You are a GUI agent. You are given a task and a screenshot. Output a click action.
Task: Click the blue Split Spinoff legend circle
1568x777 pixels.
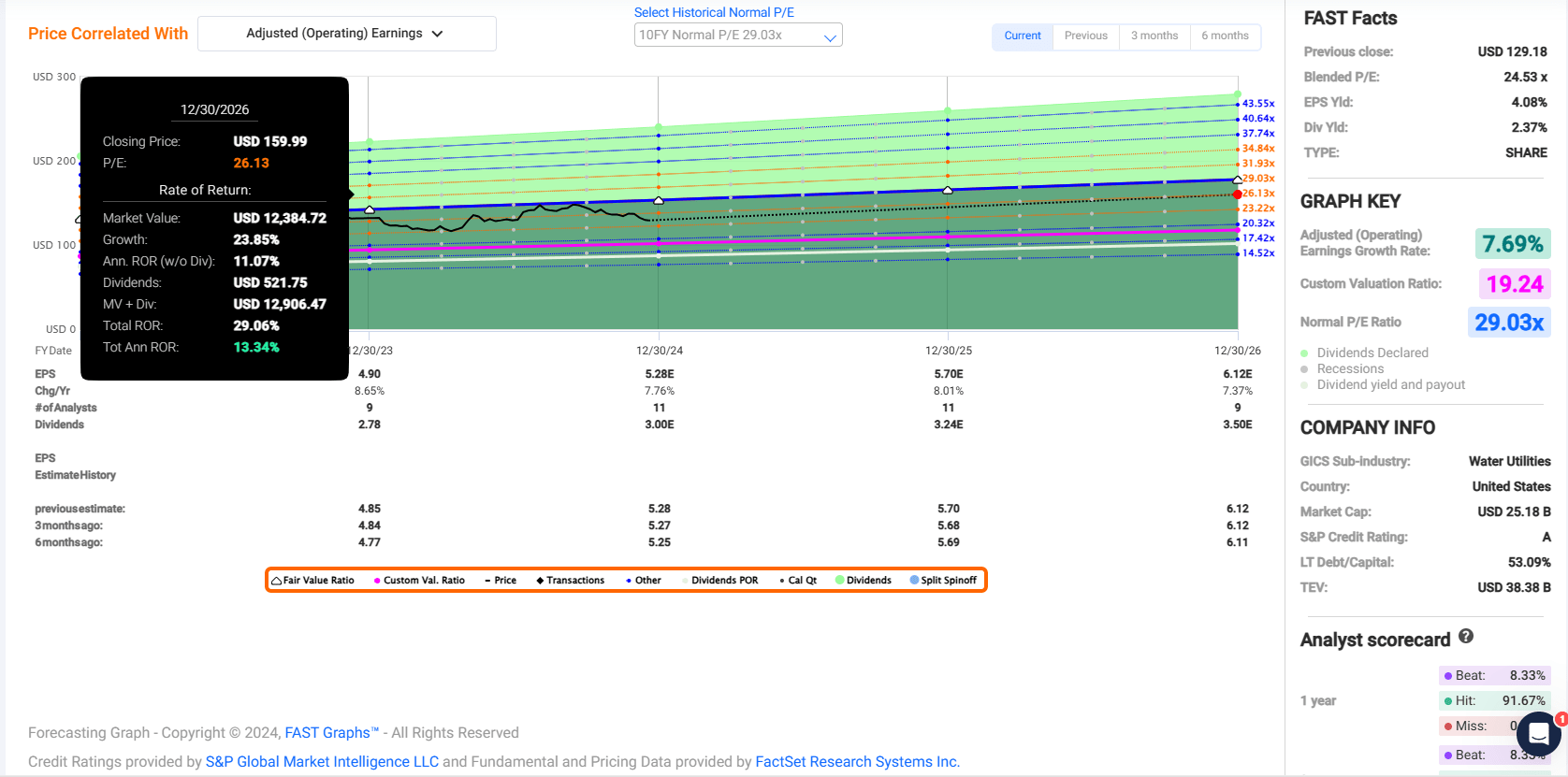pos(914,581)
